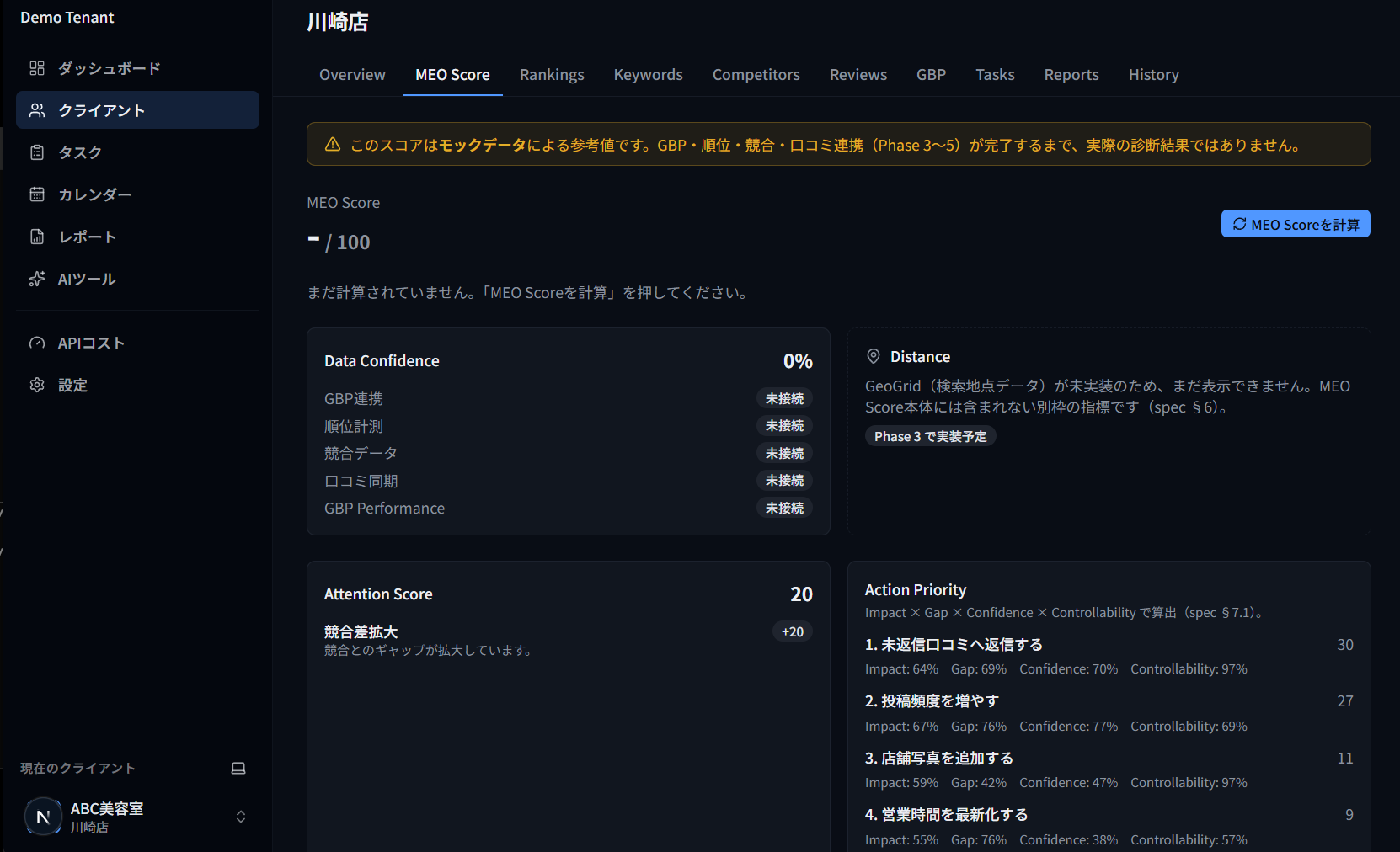Screen dimensions: 1400x852
Task: Click the warning triangle icon in banner
Action: pos(333,144)
